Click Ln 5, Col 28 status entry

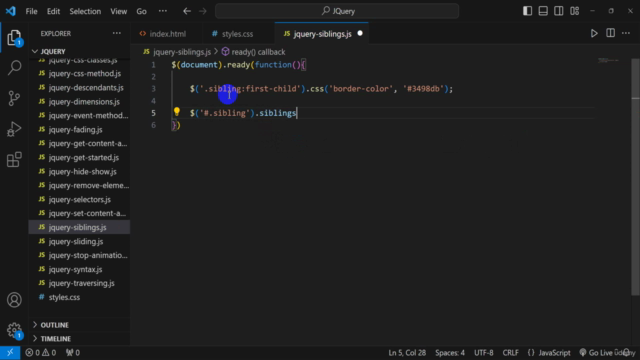point(407,353)
